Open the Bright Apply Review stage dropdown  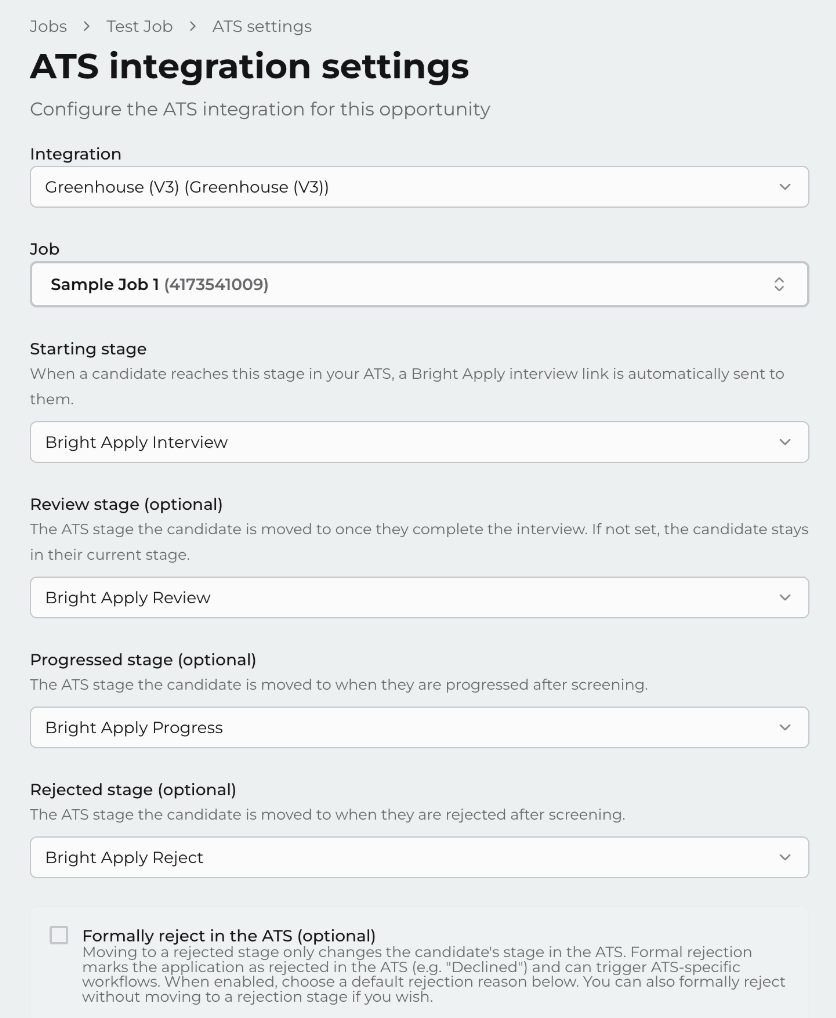[419, 597]
